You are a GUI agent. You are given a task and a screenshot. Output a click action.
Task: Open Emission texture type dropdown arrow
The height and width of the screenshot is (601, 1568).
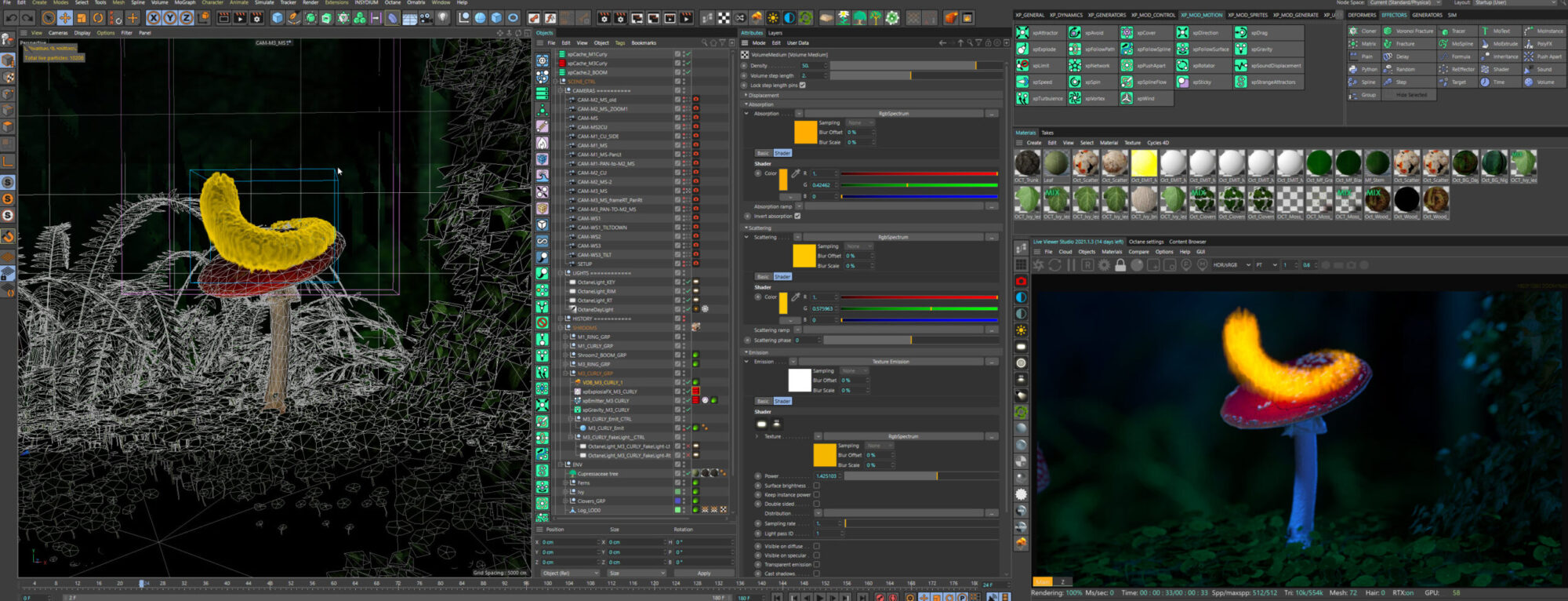tap(793, 362)
